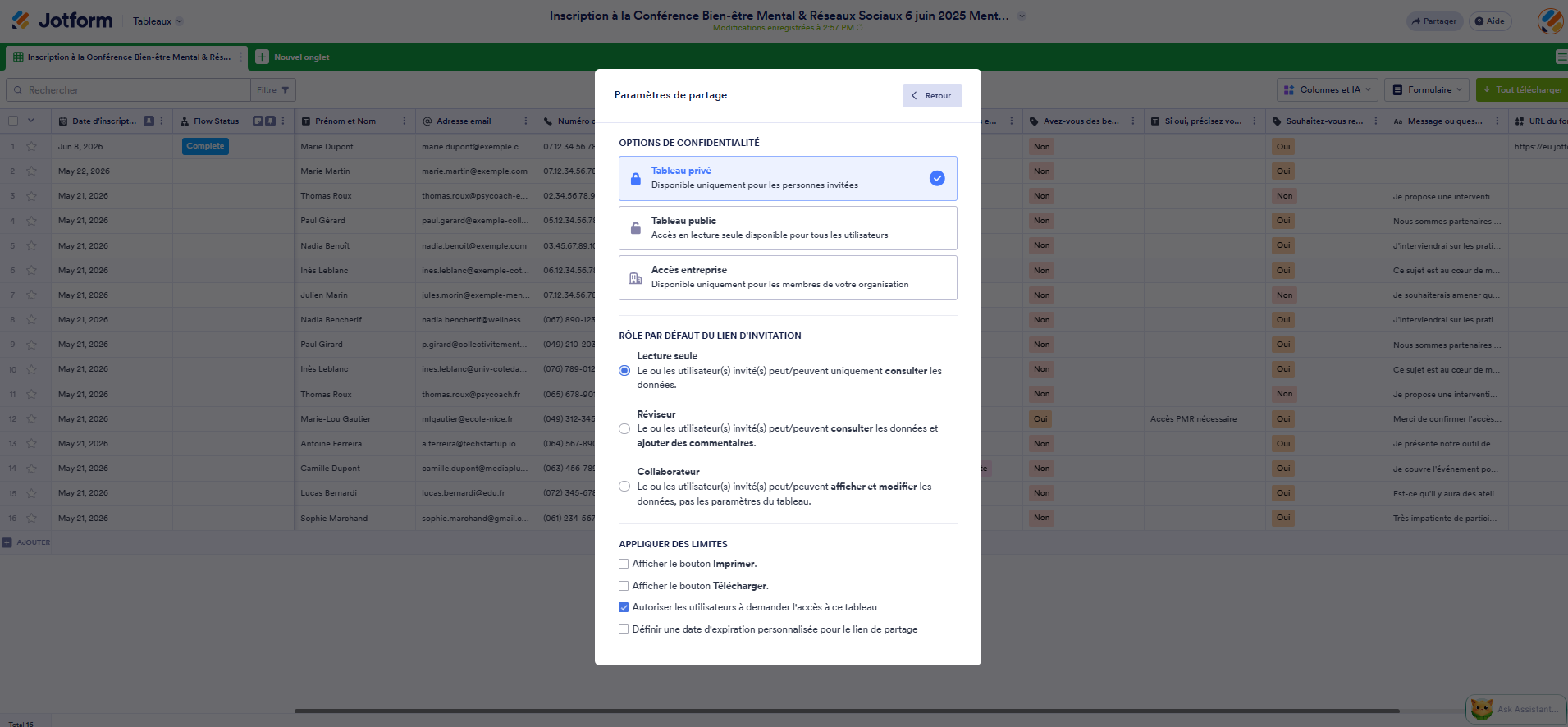
Task: Click the AJOUTER row plus icon
Action: pos(7,542)
